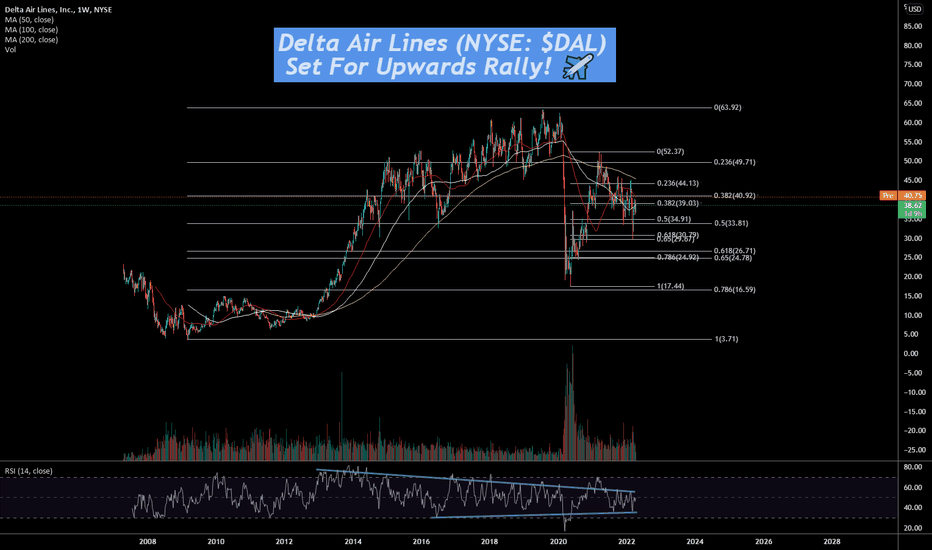Click the 2012 label on time axis
The image size is (932, 550).
point(284,542)
